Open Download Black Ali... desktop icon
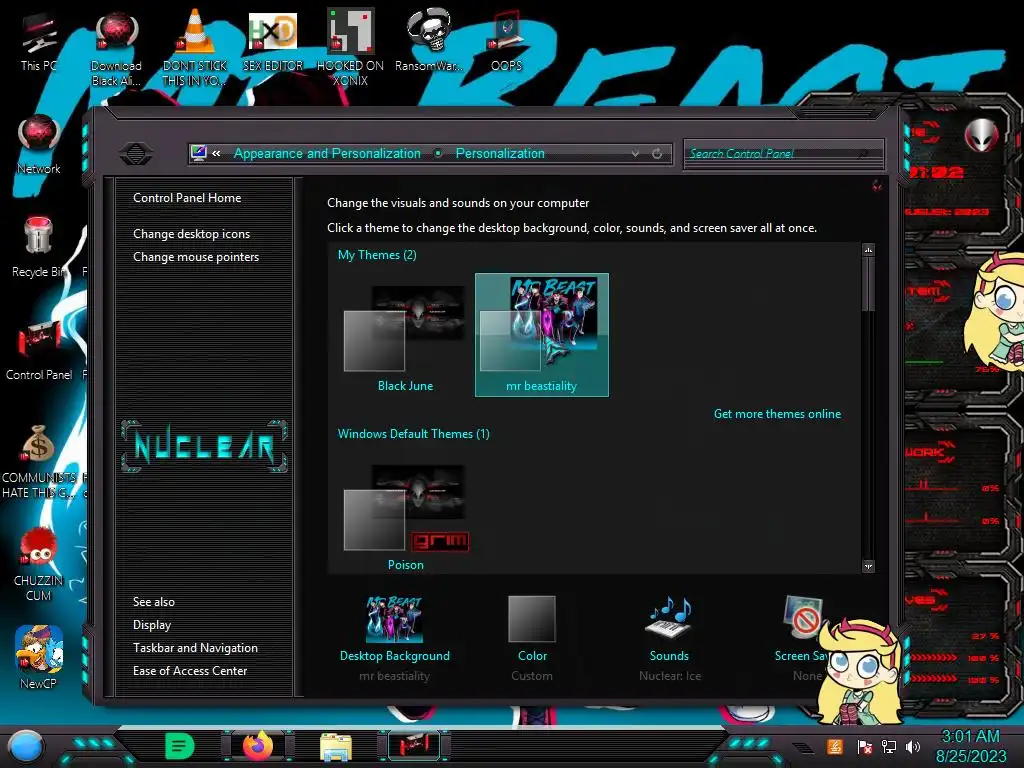This screenshot has width=1024, height=768. pos(116,49)
